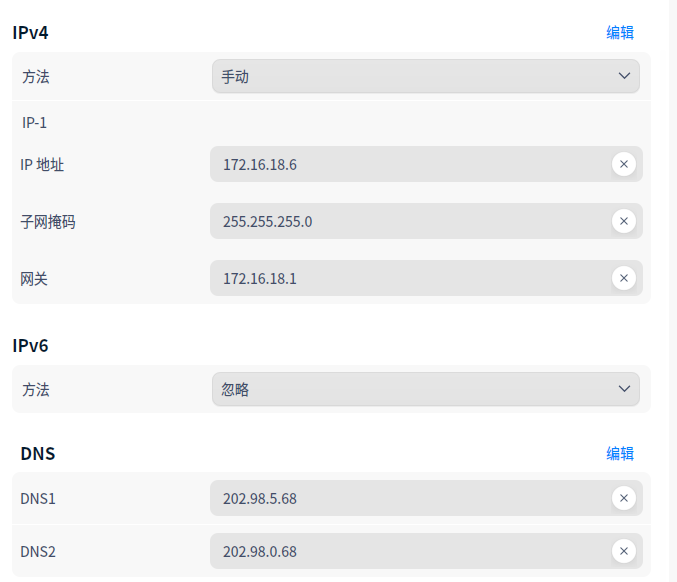Clear the IP address 172.16.18.6 field

624,164
